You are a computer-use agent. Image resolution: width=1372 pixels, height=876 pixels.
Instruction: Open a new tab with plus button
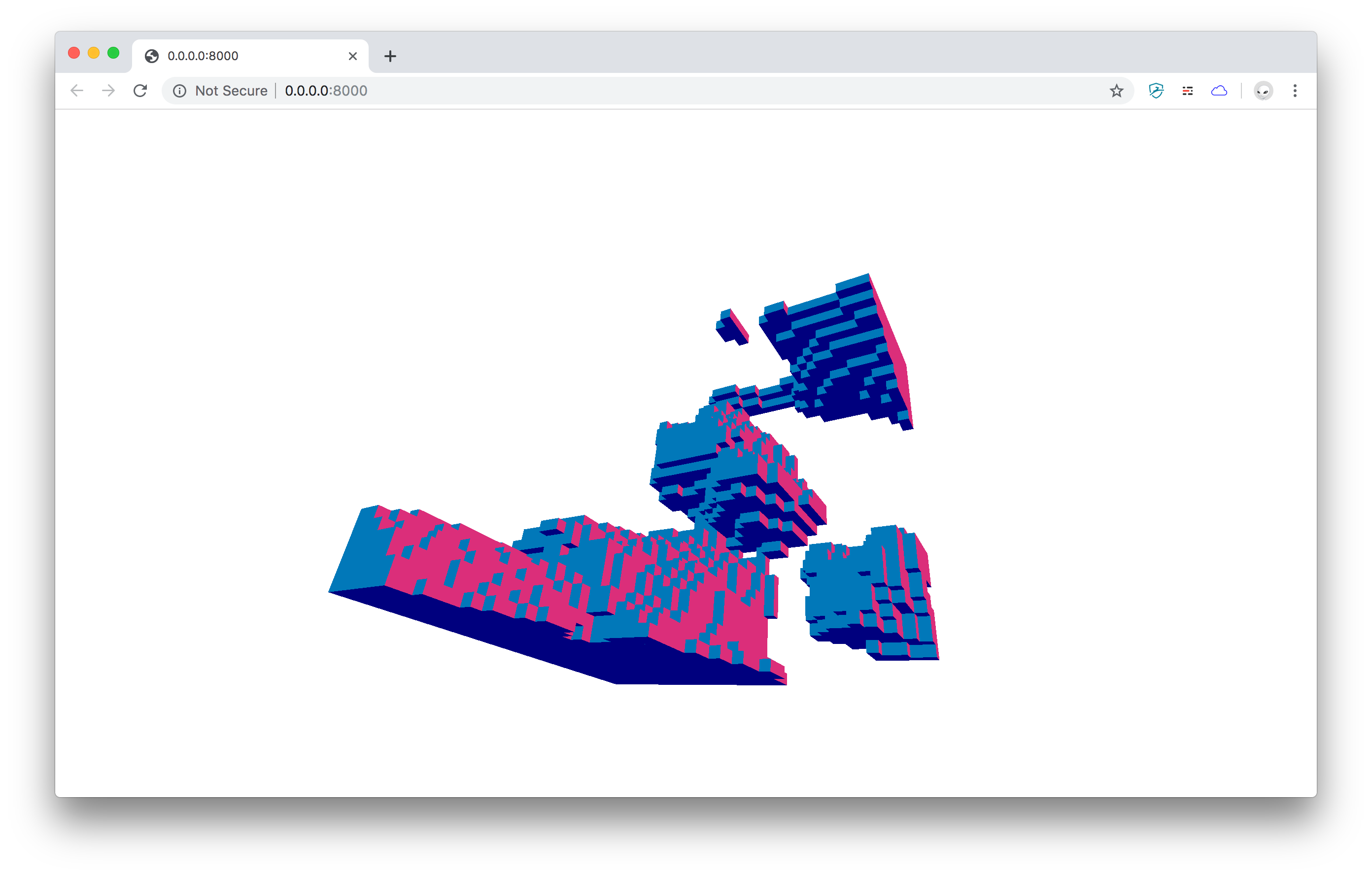point(390,56)
